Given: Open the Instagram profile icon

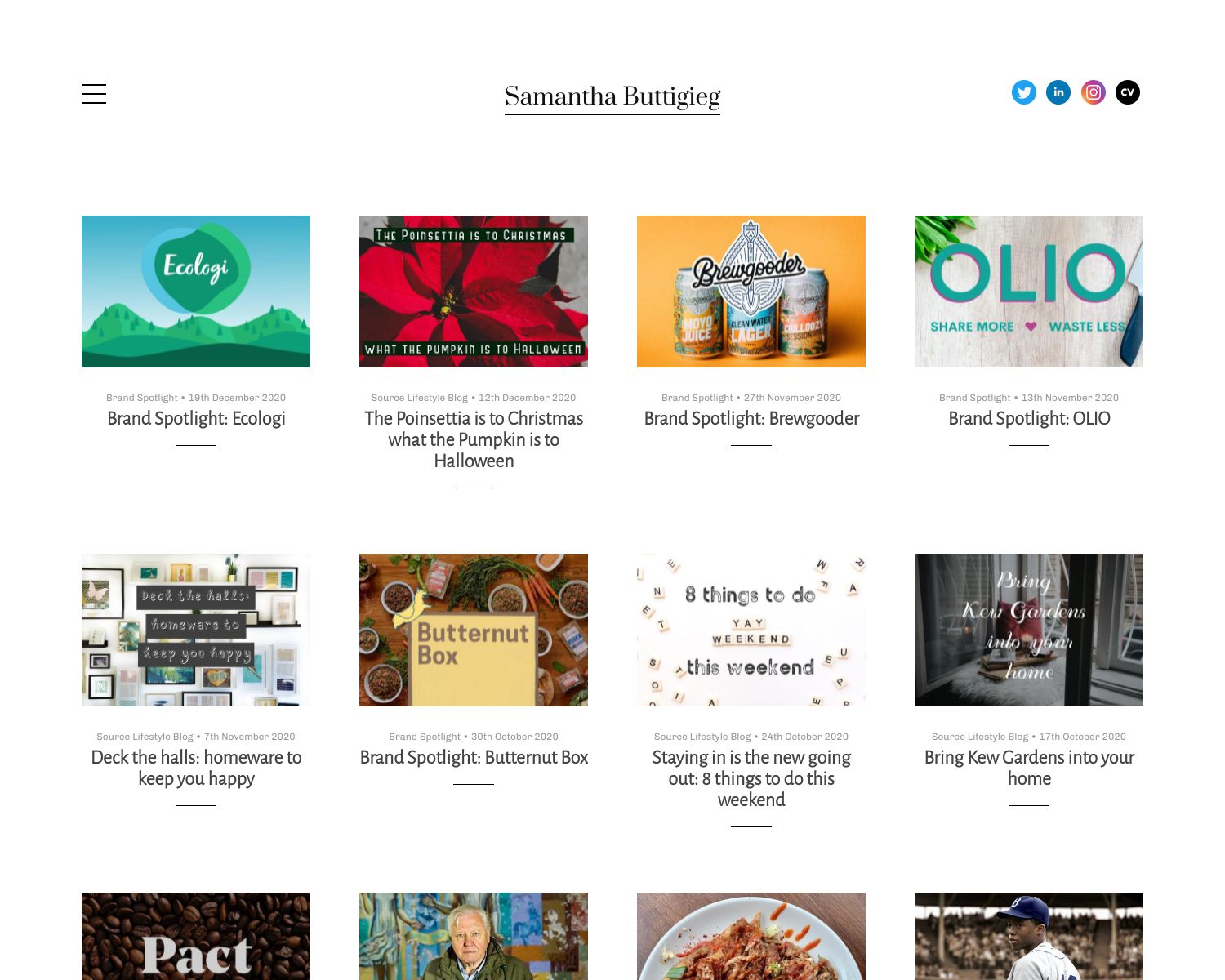Looking at the screenshot, I should (x=1094, y=92).
